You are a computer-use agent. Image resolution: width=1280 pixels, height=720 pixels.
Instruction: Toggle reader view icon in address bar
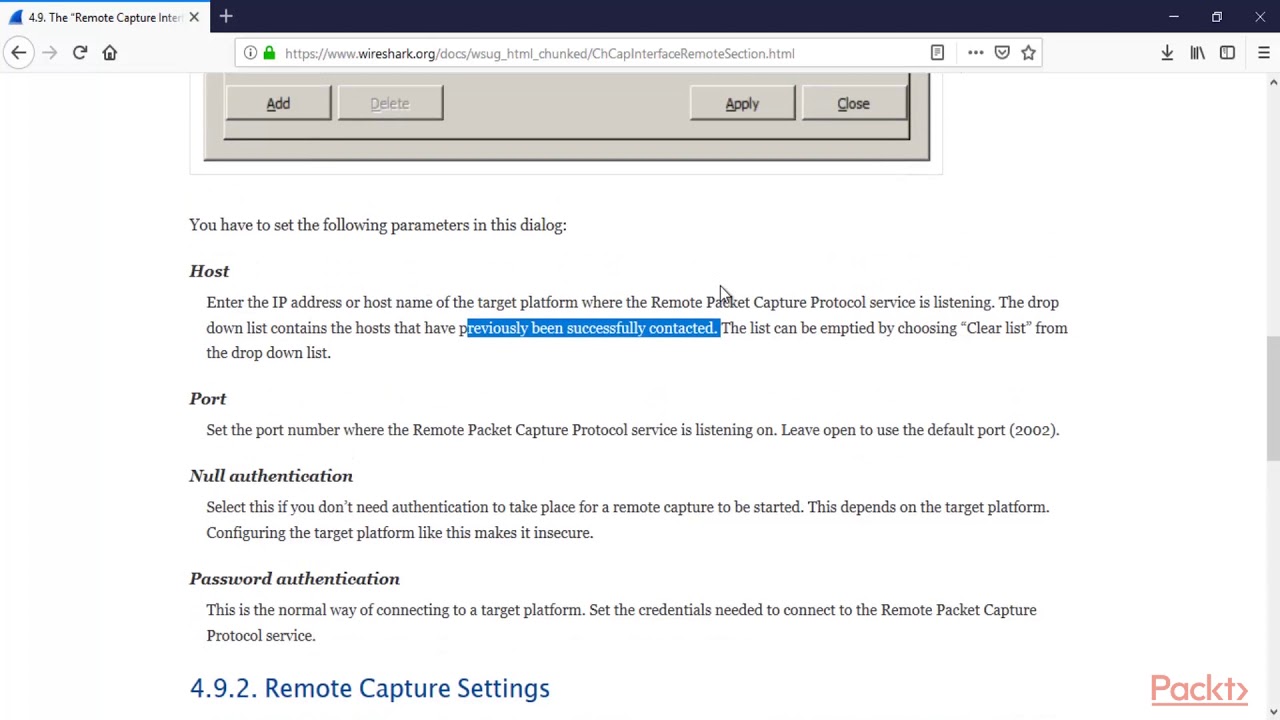tap(937, 53)
